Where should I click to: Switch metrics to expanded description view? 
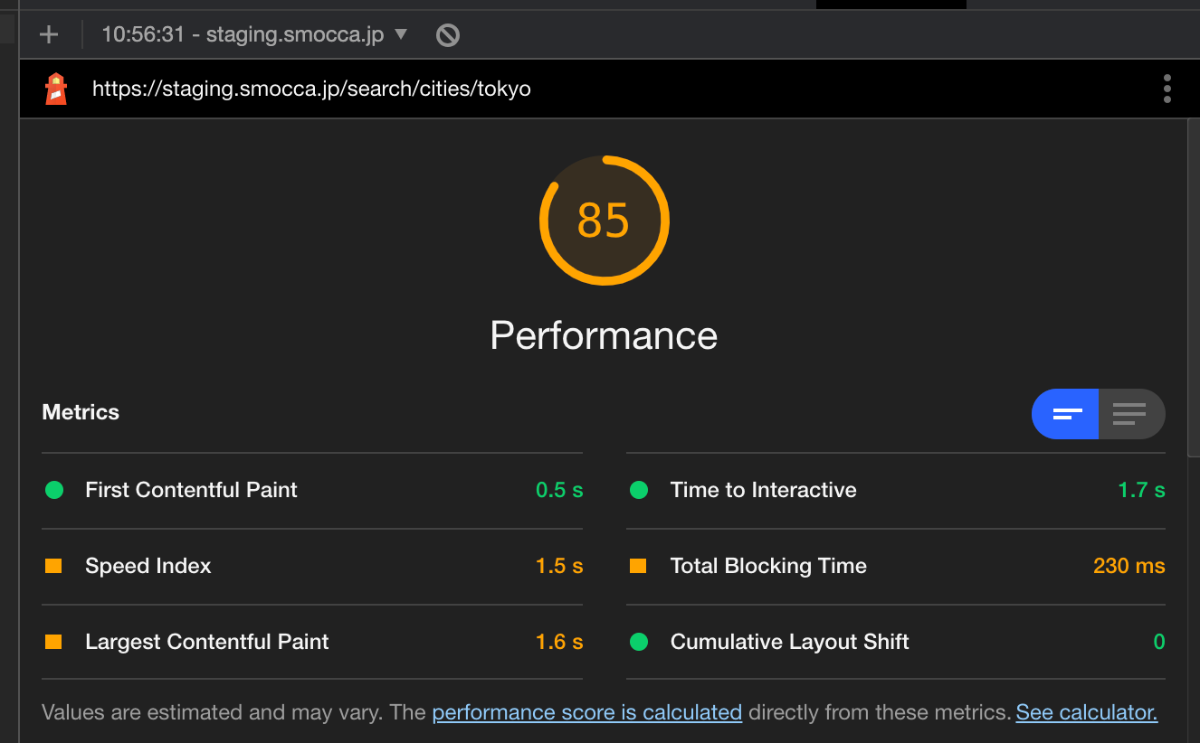click(1131, 414)
